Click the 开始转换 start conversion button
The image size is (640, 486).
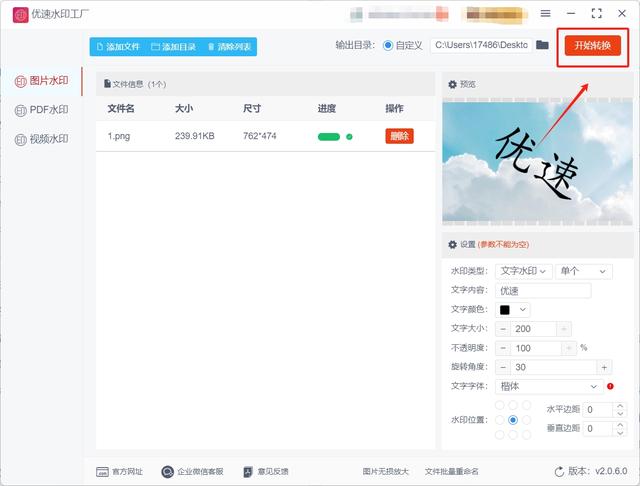tap(593, 45)
